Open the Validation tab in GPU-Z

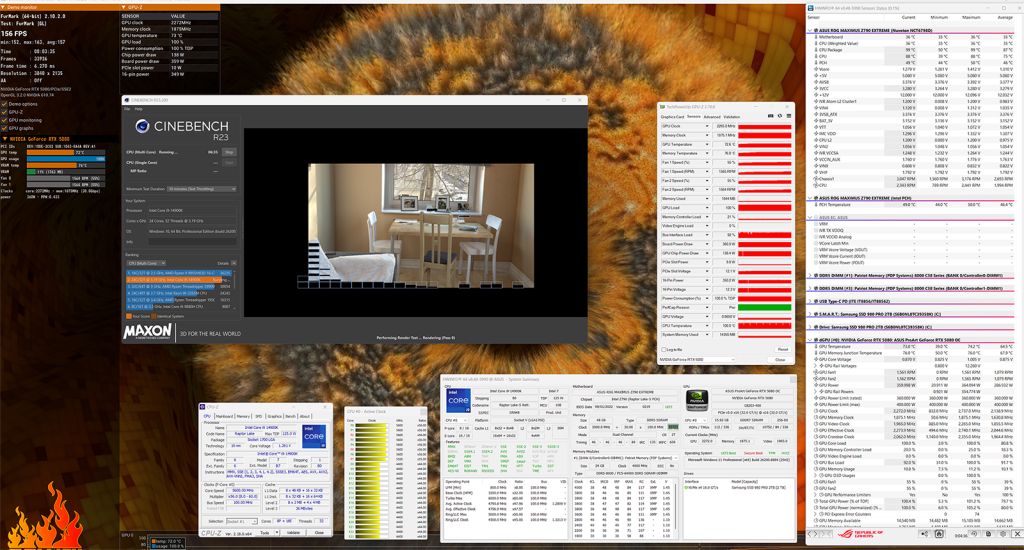tap(732, 117)
